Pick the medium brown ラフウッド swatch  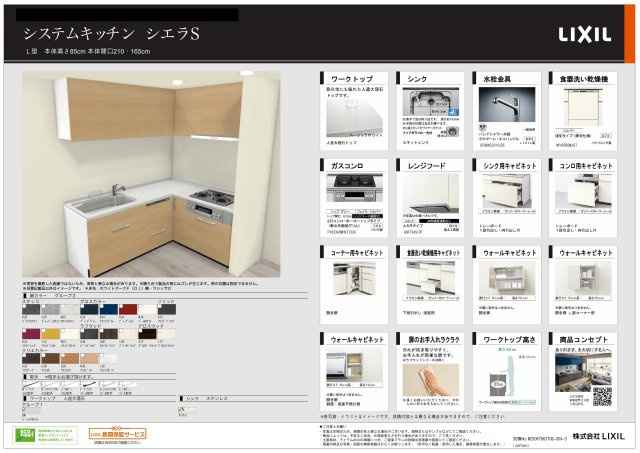tap(109, 334)
